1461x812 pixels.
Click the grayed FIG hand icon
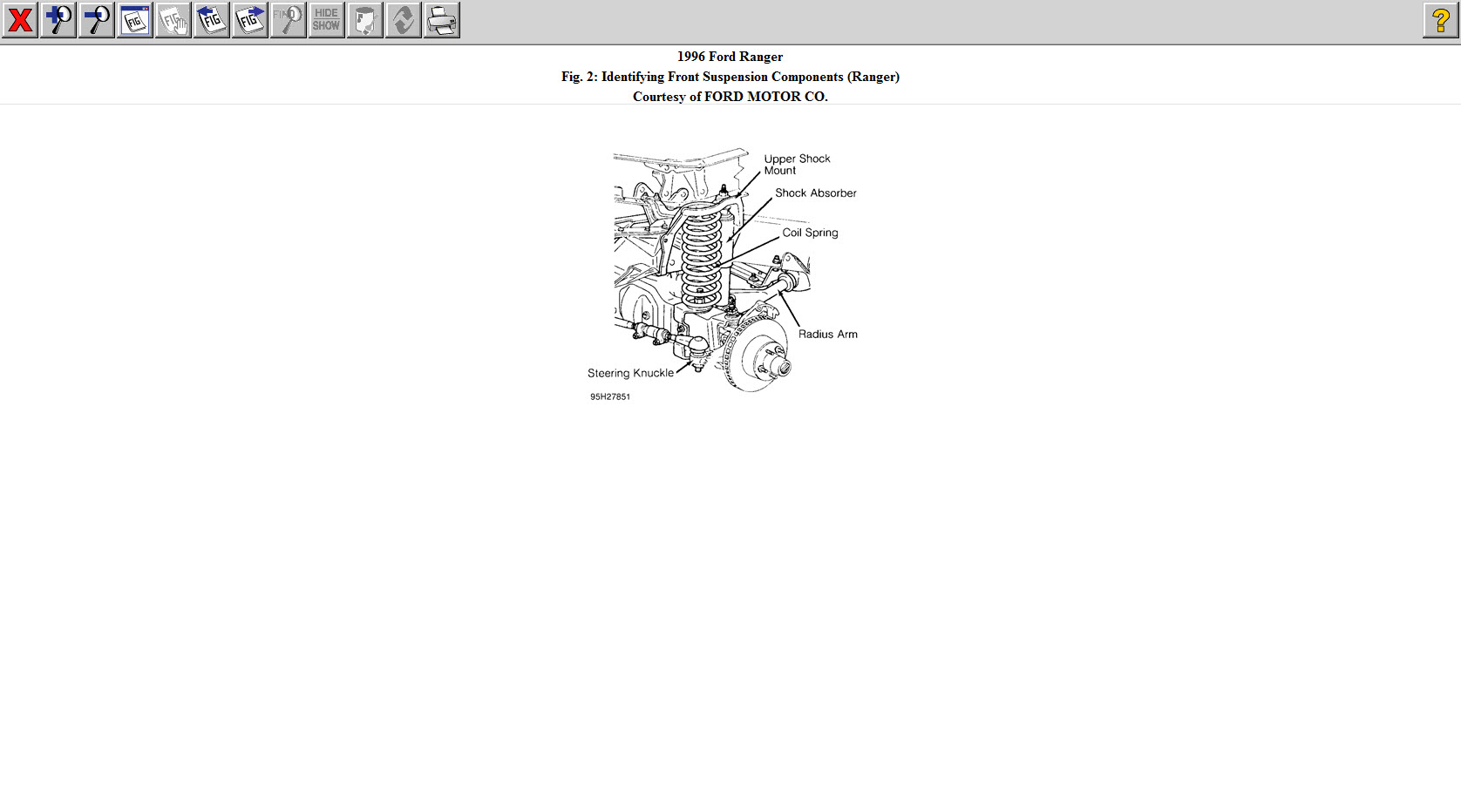[173, 20]
